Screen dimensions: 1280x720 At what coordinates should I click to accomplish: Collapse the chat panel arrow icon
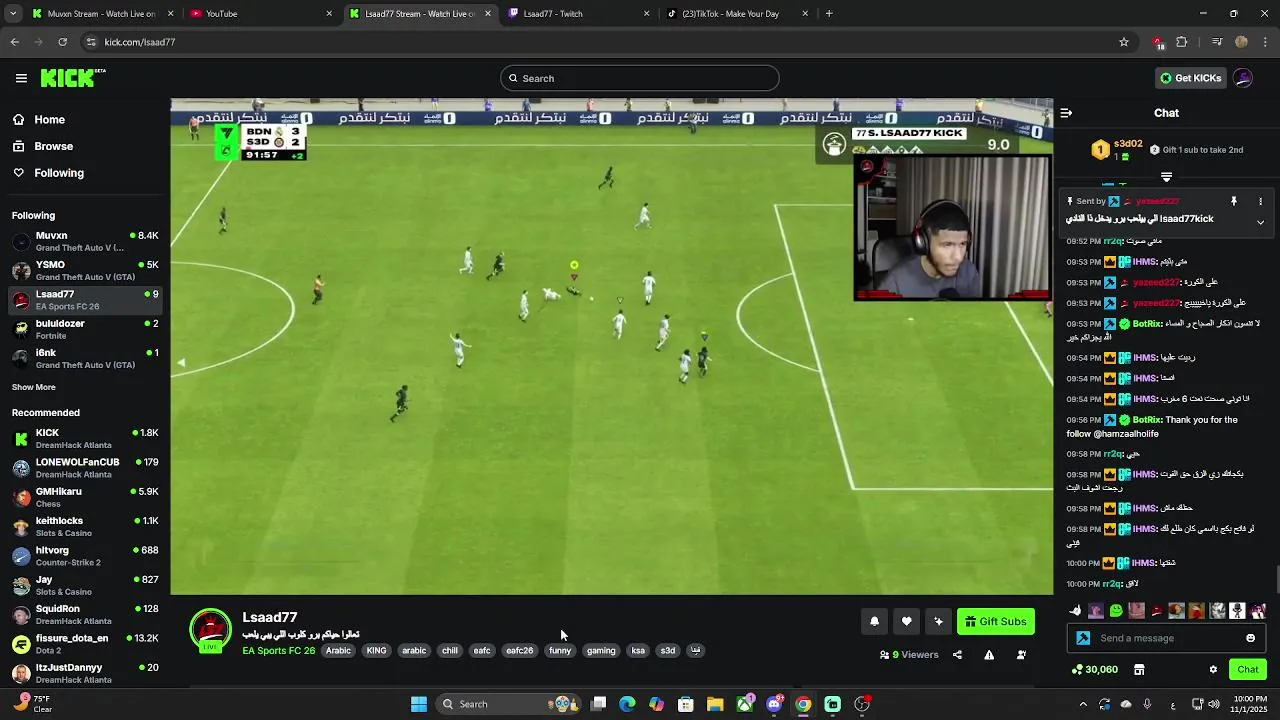(1066, 113)
